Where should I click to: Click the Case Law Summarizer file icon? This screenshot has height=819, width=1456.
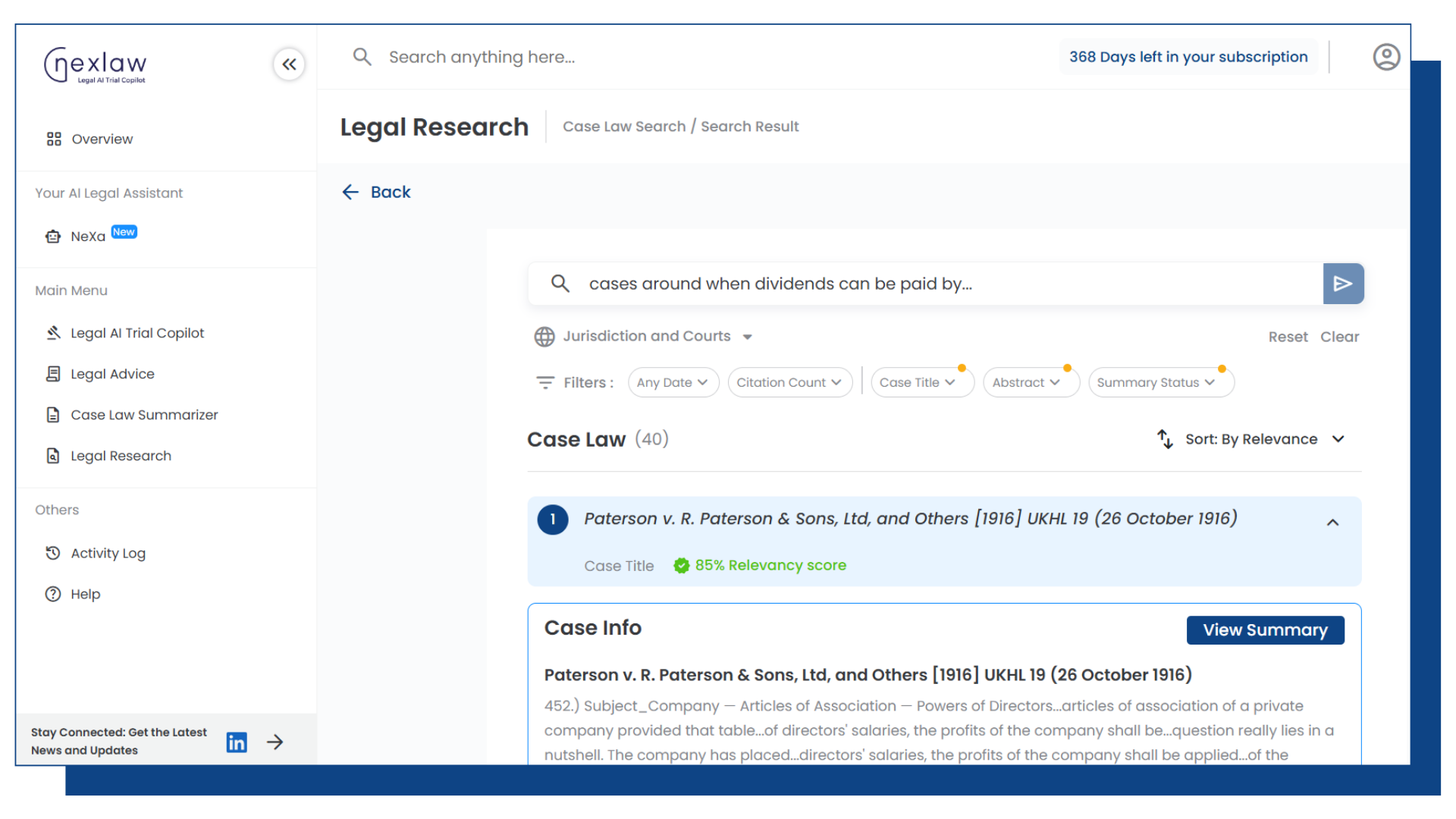tap(53, 415)
